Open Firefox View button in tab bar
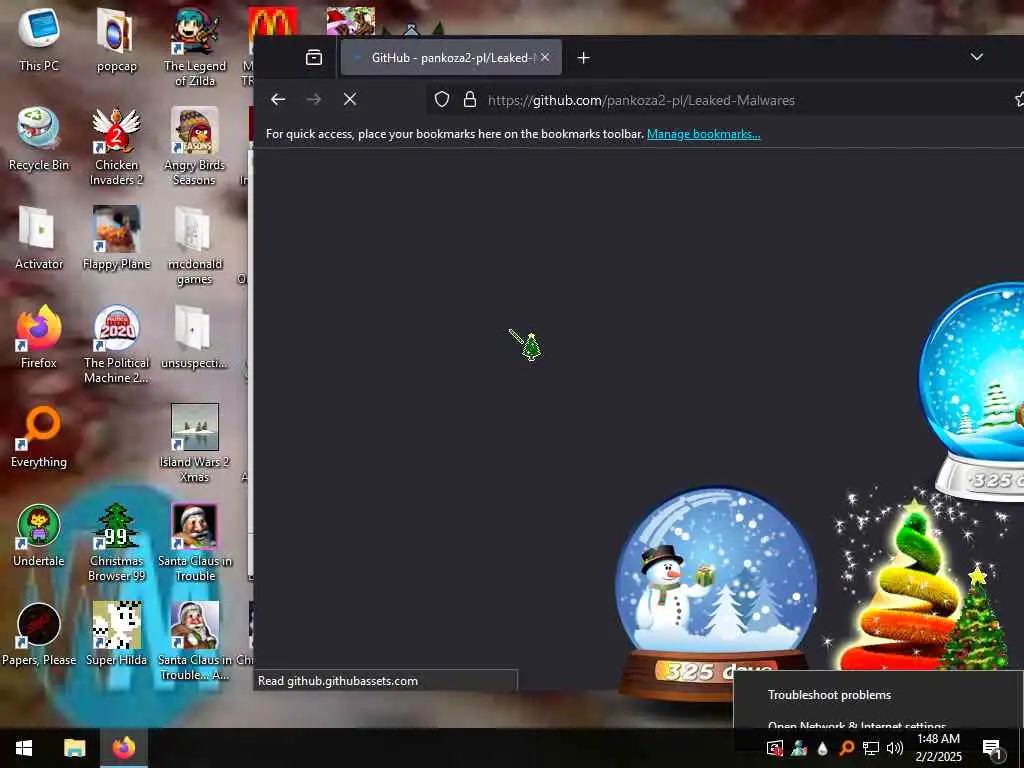 pos(313,57)
